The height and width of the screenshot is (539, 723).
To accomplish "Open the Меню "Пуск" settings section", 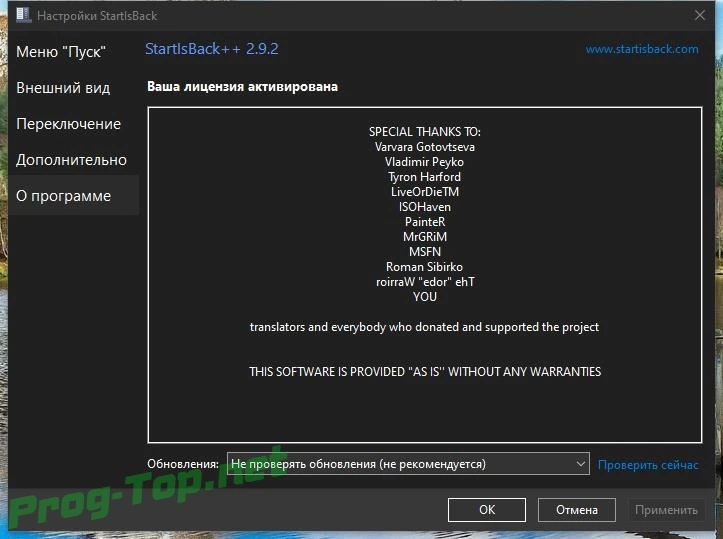I will [x=61, y=52].
